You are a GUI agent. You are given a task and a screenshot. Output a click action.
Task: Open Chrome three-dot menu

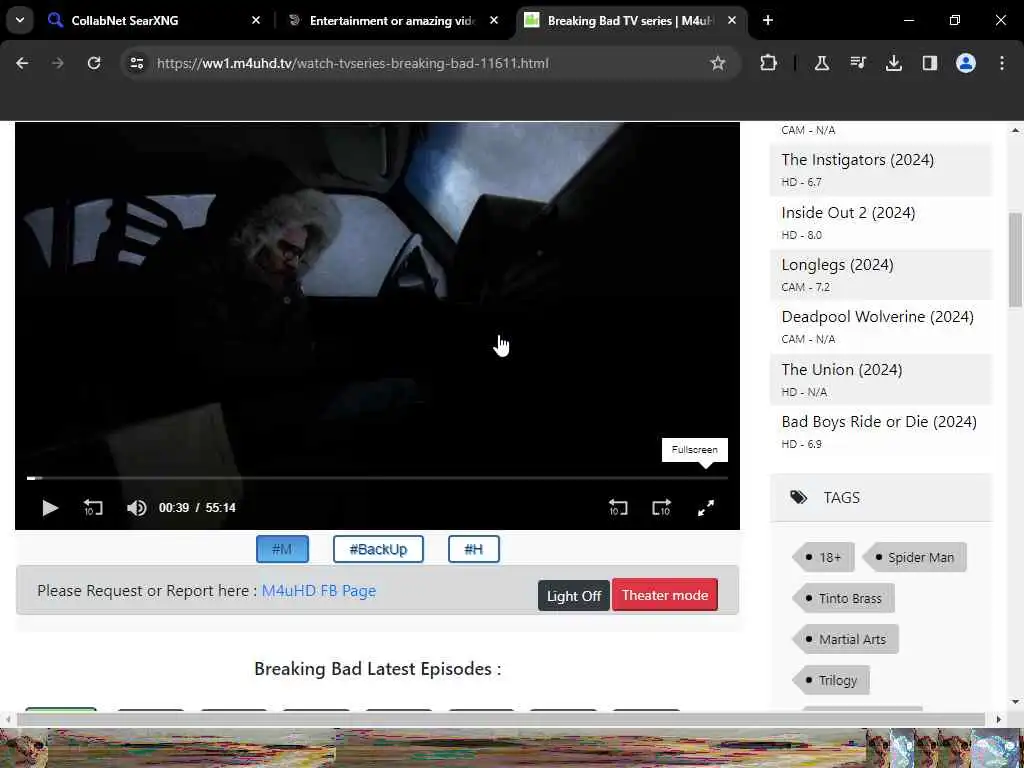[x=1002, y=63]
